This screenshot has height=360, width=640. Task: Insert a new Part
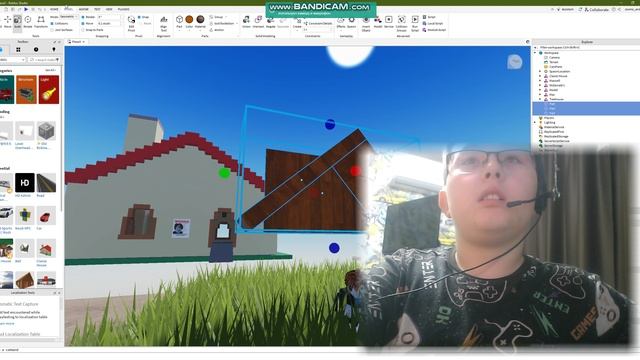[x=179, y=22]
